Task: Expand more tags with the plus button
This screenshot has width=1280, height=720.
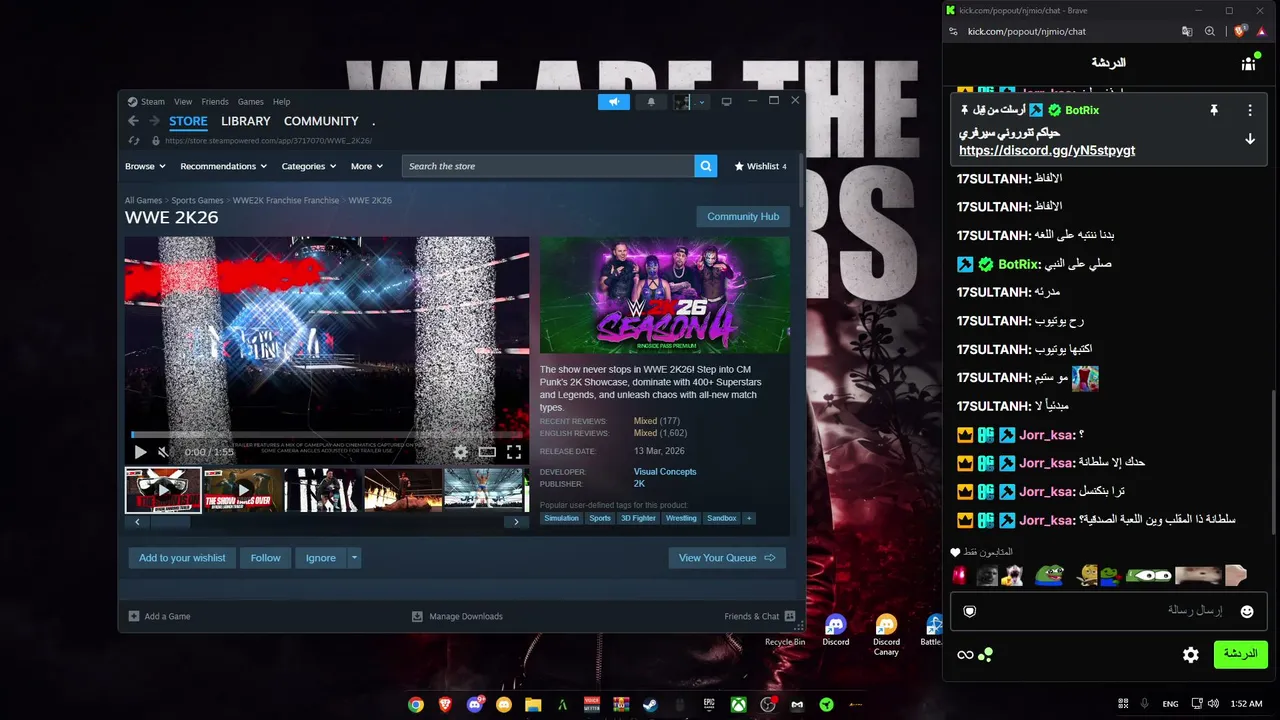Action: (749, 518)
